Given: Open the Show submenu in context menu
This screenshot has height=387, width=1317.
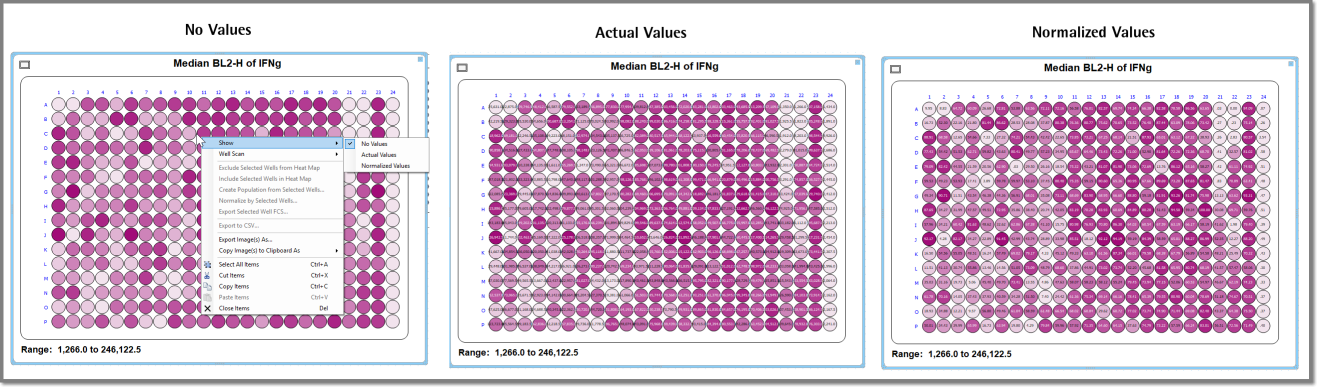Looking at the screenshot, I should [272, 143].
